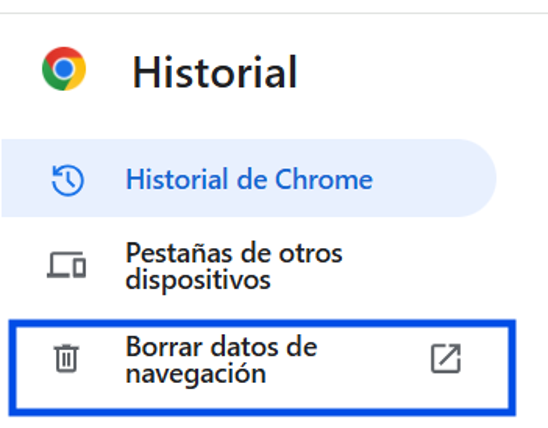The height and width of the screenshot is (428, 548).
Task: Click the external link arrow icon
Action: pyautogui.click(x=446, y=358)
